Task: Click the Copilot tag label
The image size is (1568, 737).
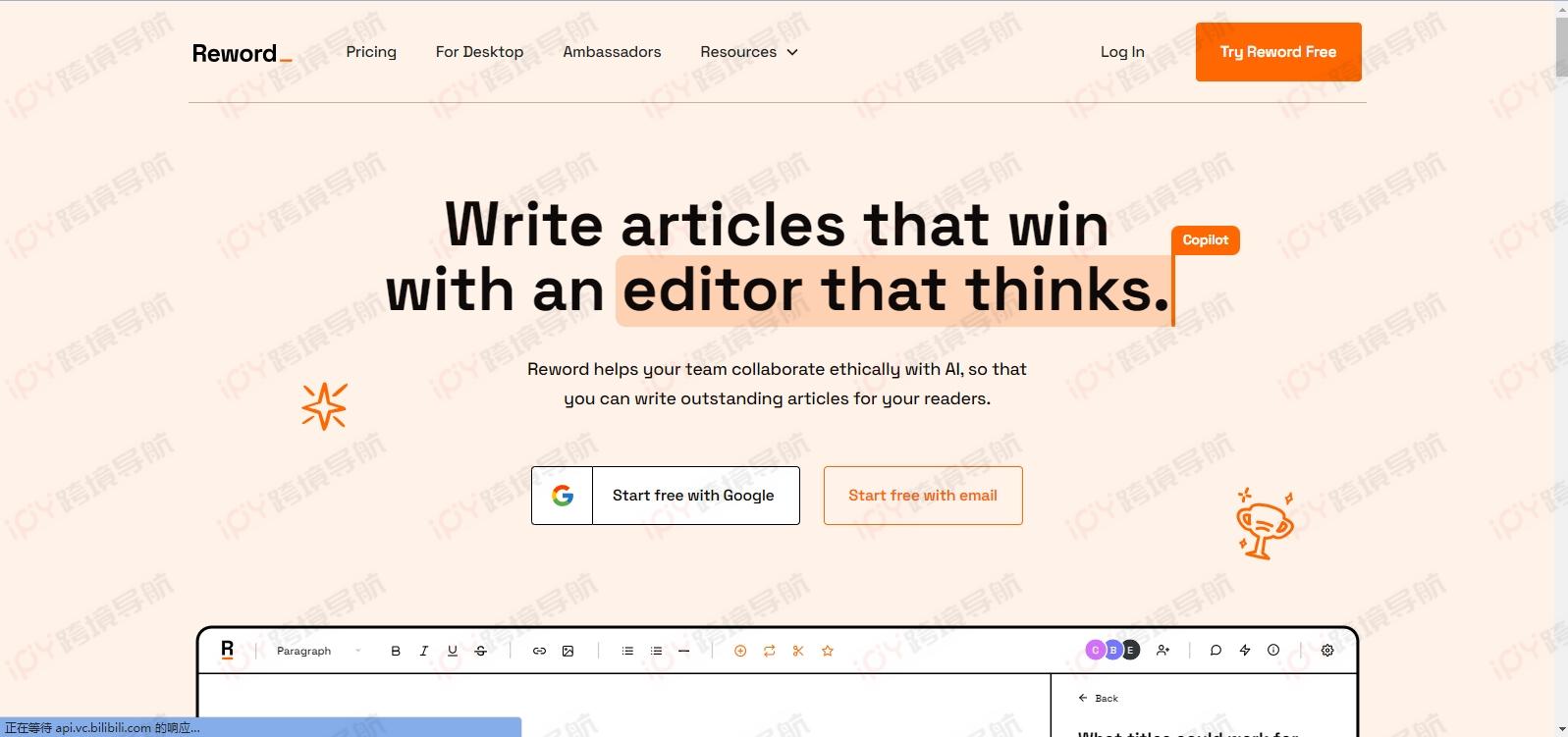Action: tap(1206, 239)
